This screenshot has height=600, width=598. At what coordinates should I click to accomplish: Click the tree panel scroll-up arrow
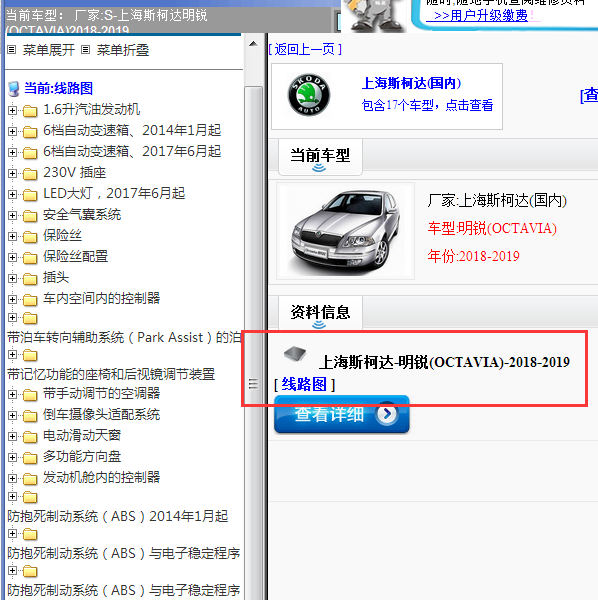[253, 44]
